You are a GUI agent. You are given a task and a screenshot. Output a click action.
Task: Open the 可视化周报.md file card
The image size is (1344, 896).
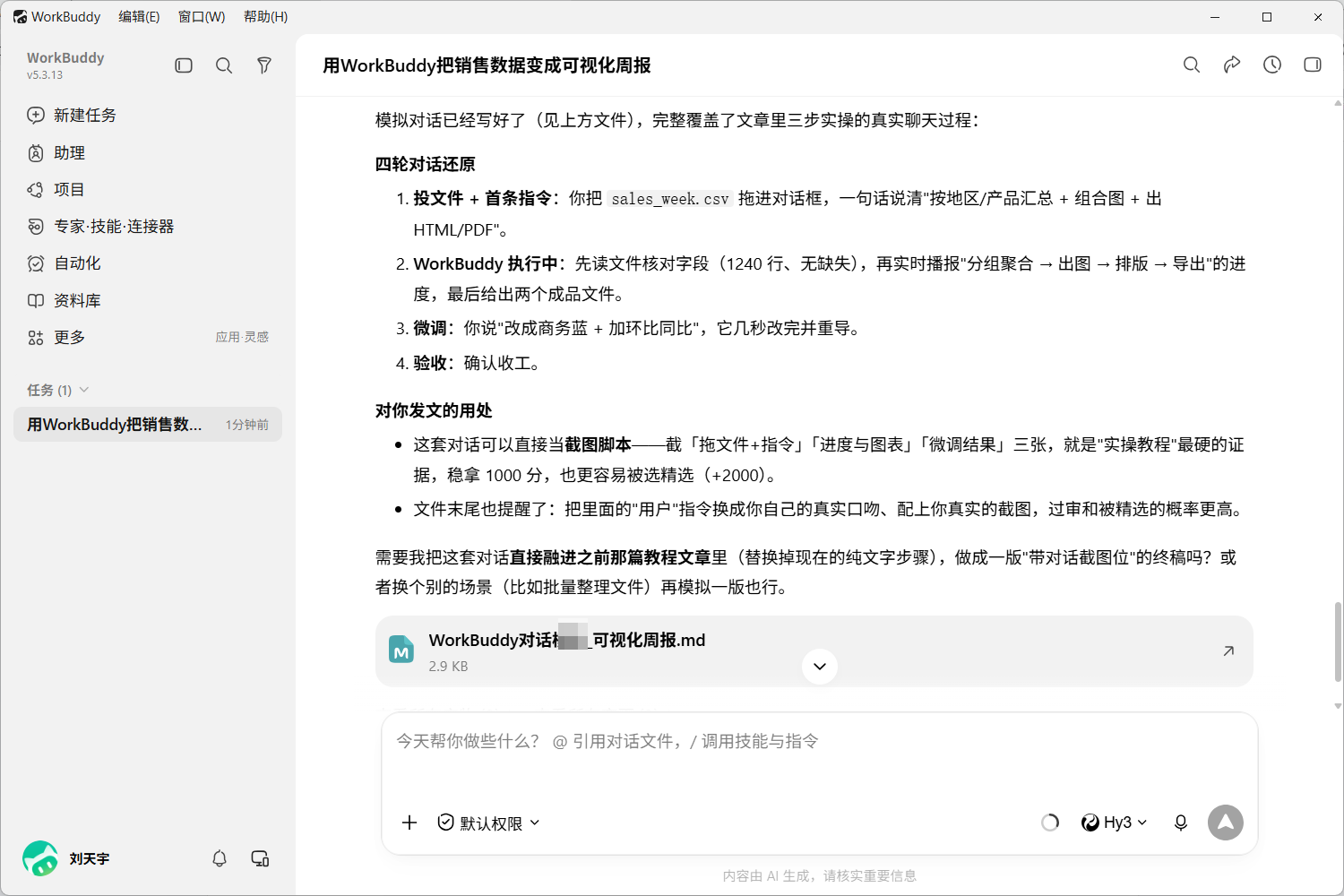tap(814, 651)
